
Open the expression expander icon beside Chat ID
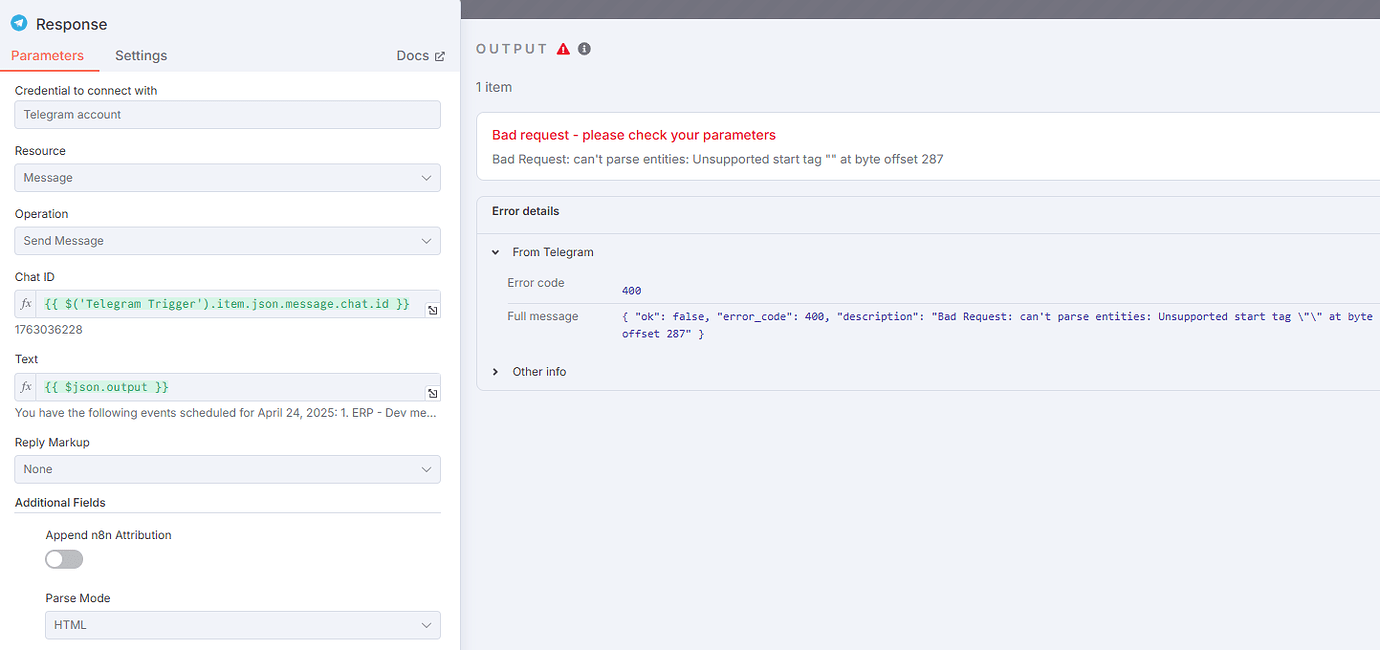432,310
